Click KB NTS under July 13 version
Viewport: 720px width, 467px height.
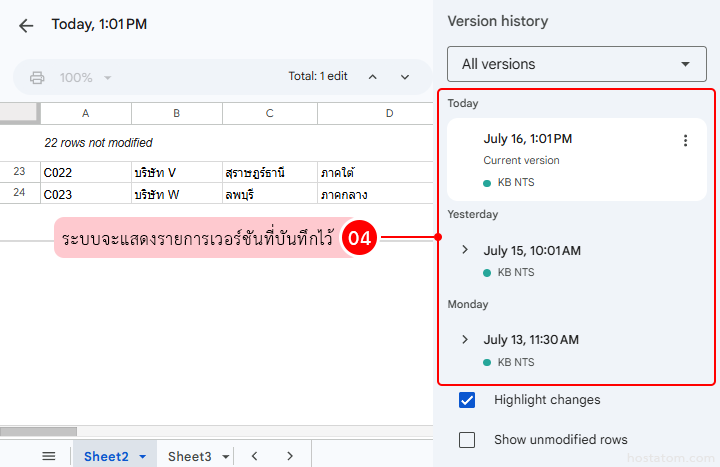[x=516, y=362]
